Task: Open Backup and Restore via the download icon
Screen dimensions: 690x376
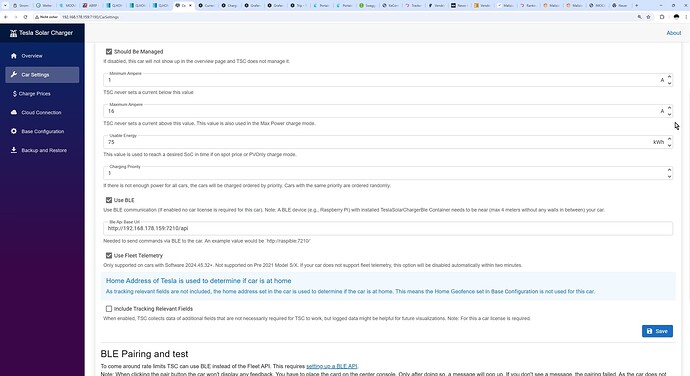Action: pyautogui.click(x=14, y=150)
